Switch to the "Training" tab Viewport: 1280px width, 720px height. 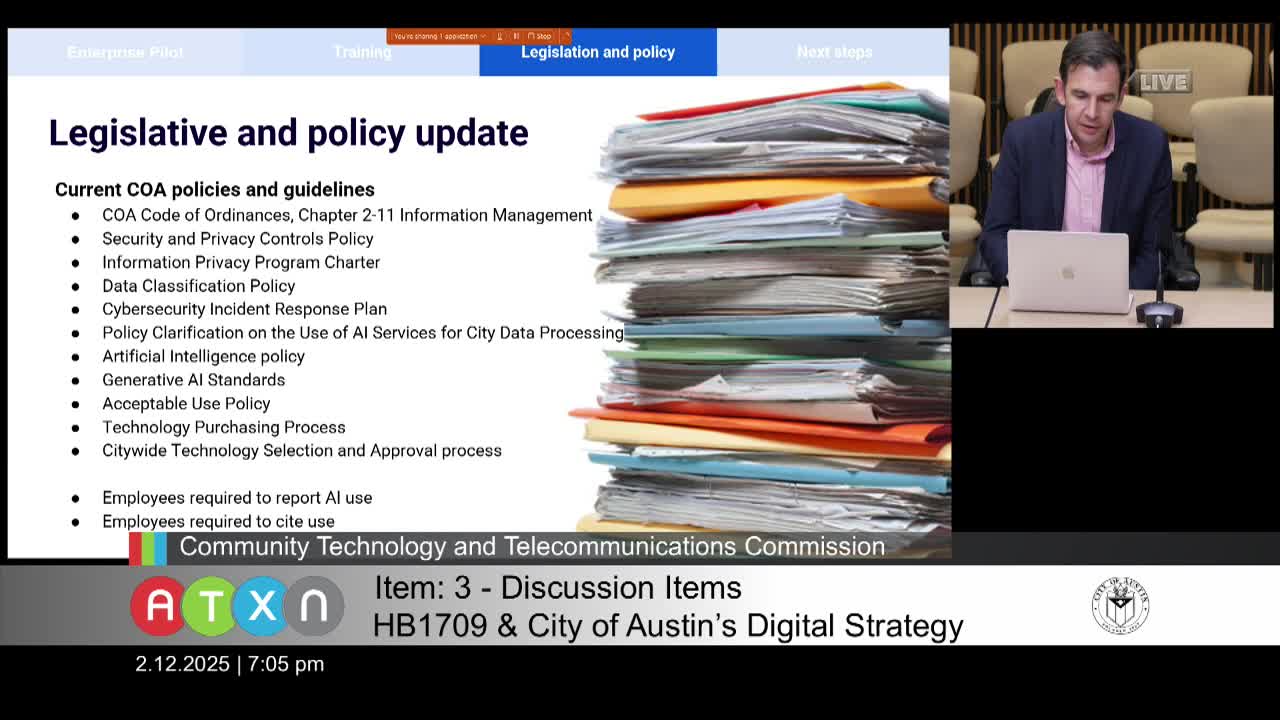tap(362, 52)
